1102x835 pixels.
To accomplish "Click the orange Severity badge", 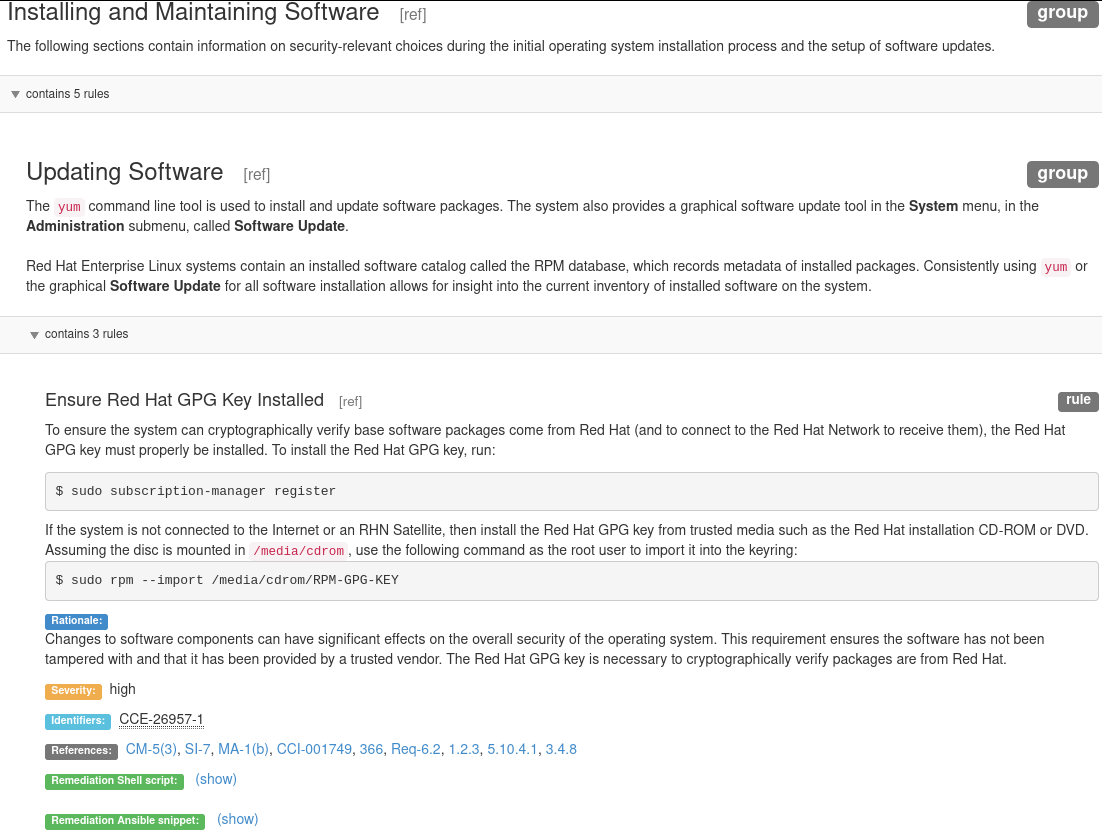I will tap(73, 691).
